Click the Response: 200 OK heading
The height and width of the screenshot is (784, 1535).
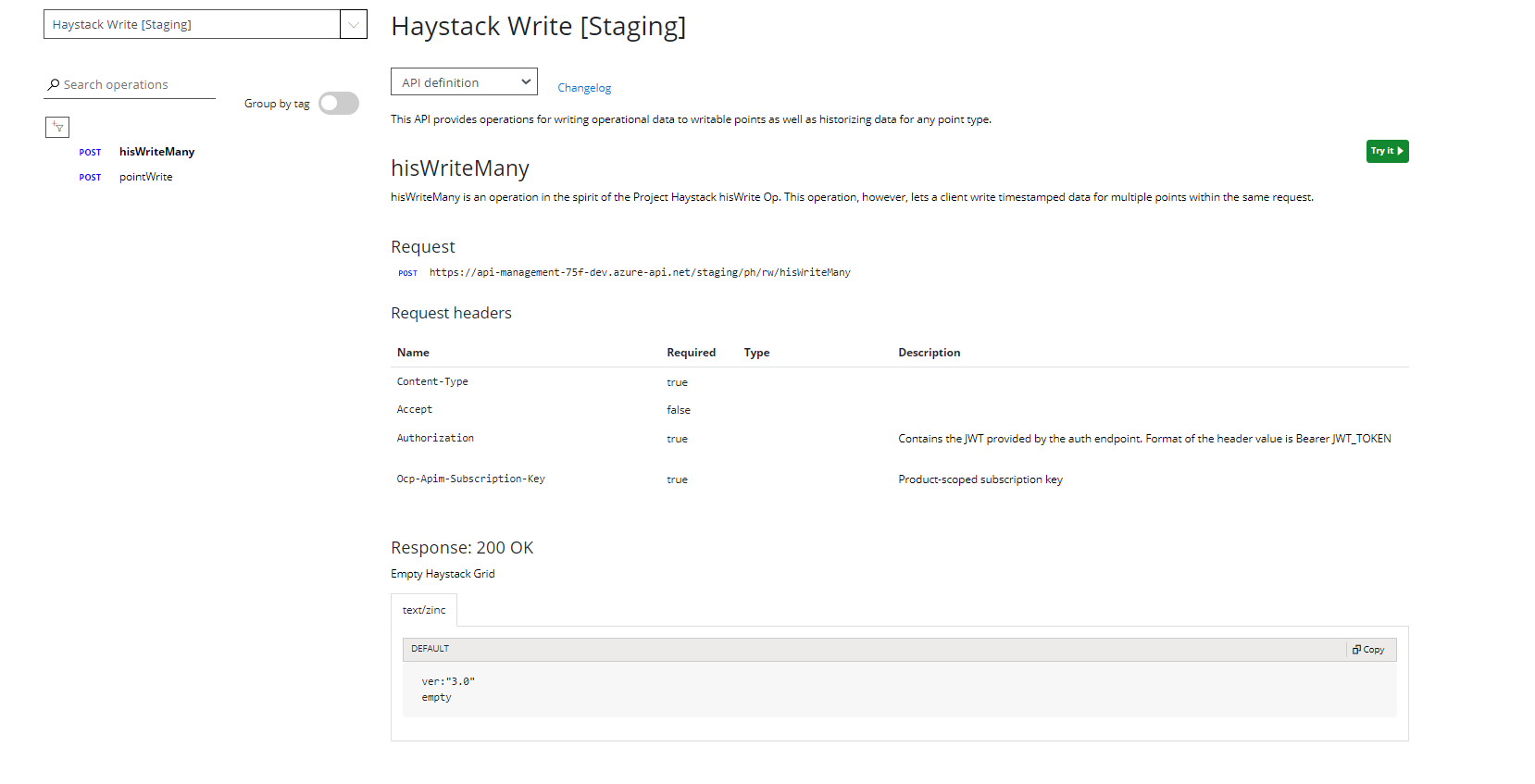click(462, 548)
